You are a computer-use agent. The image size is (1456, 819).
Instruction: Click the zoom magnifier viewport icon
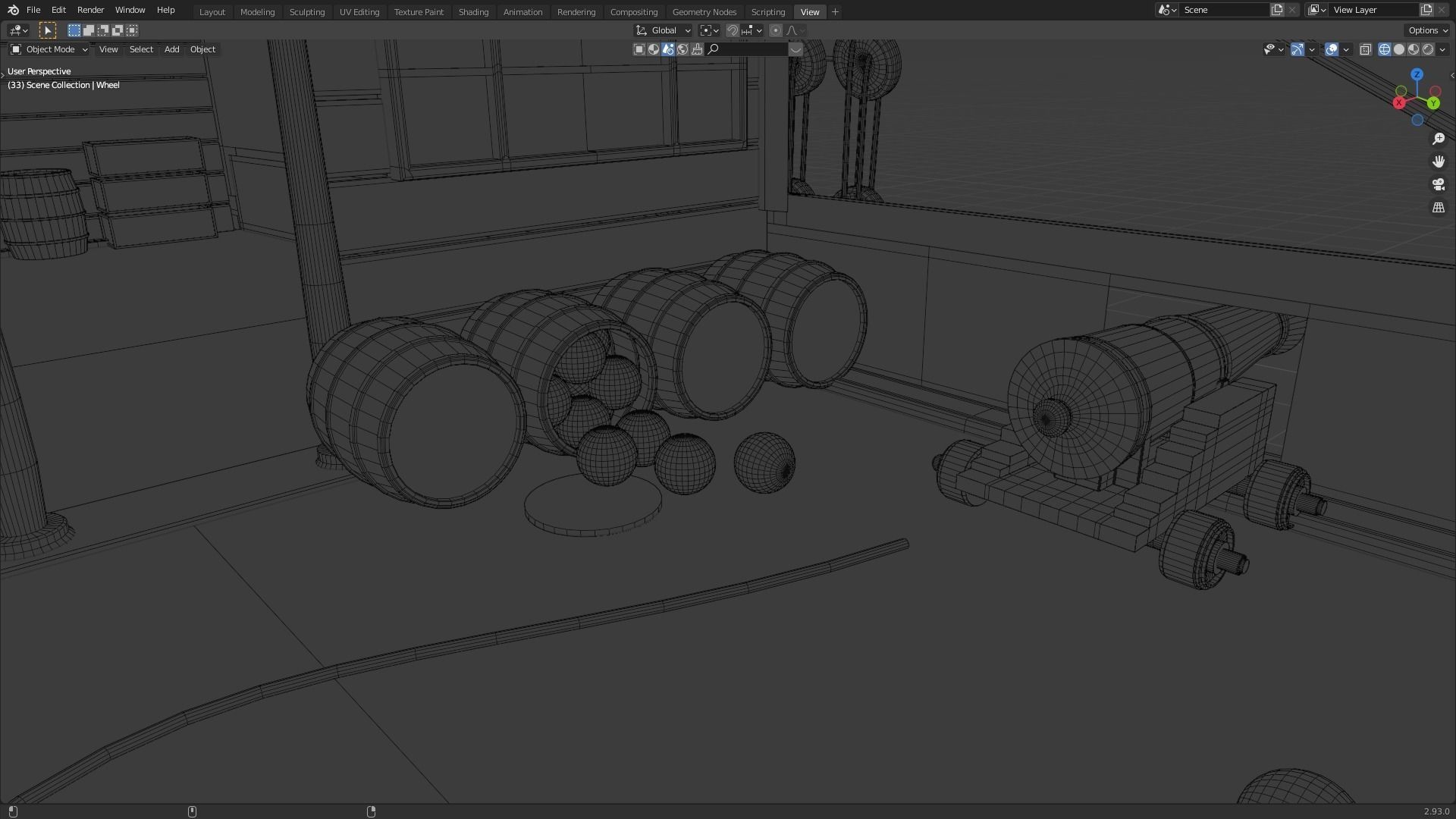point(1438,139)
